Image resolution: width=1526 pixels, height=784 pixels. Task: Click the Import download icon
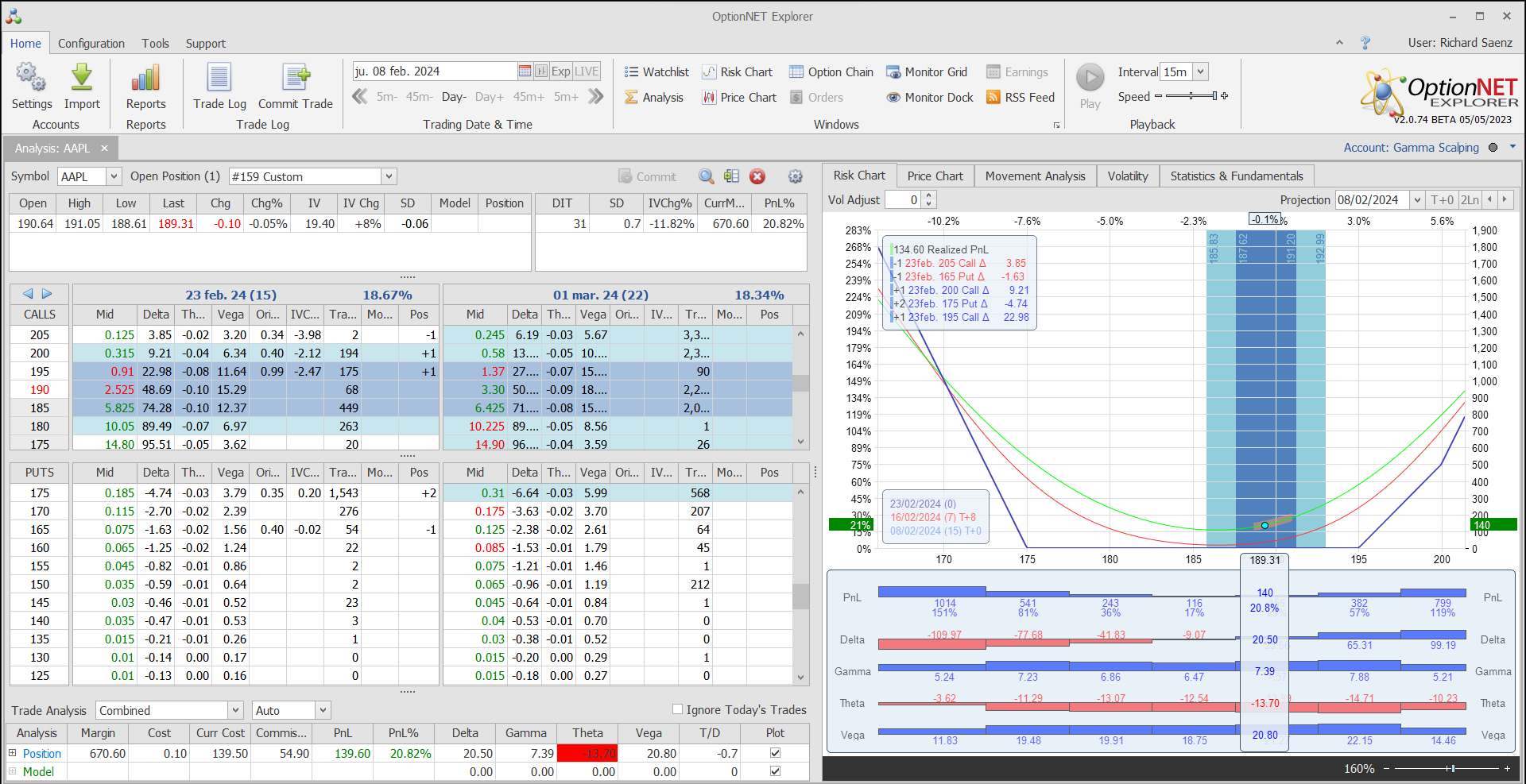point(82,86)
